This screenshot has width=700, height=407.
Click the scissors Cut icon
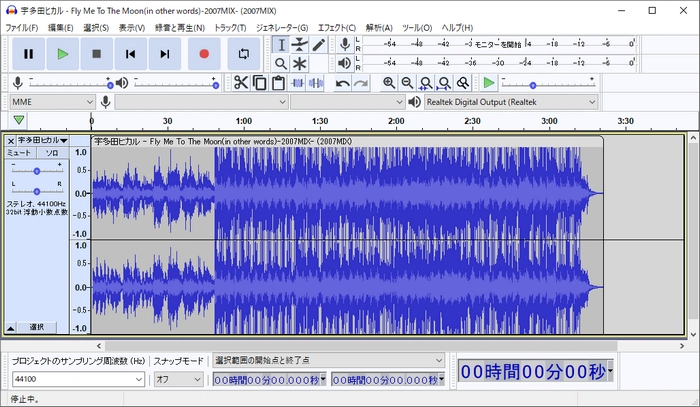click(x=241, y=83)
